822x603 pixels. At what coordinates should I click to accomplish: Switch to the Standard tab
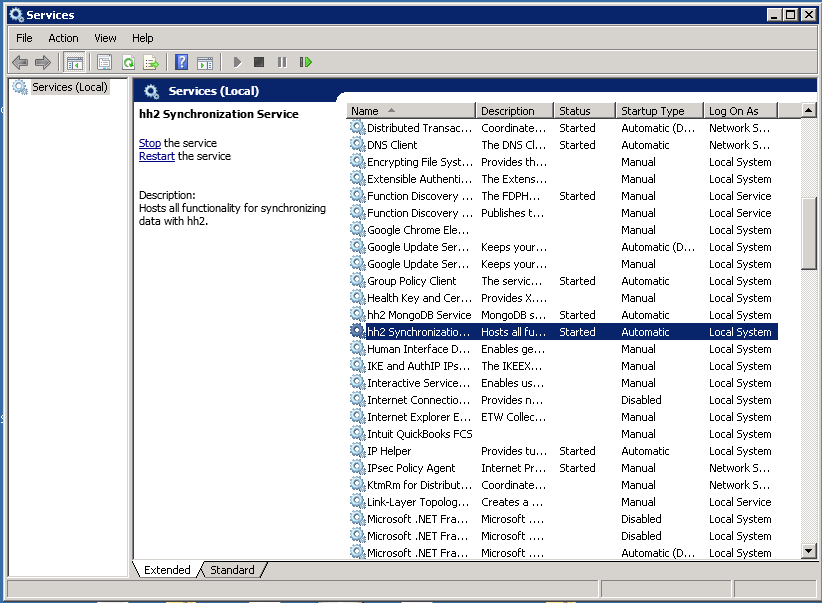(x=232, y=570)
